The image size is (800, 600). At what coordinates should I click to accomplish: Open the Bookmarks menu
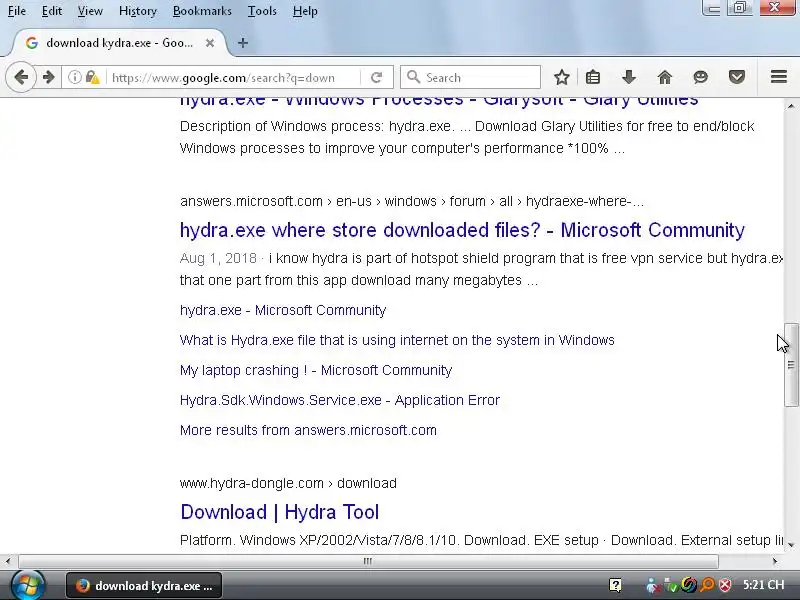click(202, 11)
